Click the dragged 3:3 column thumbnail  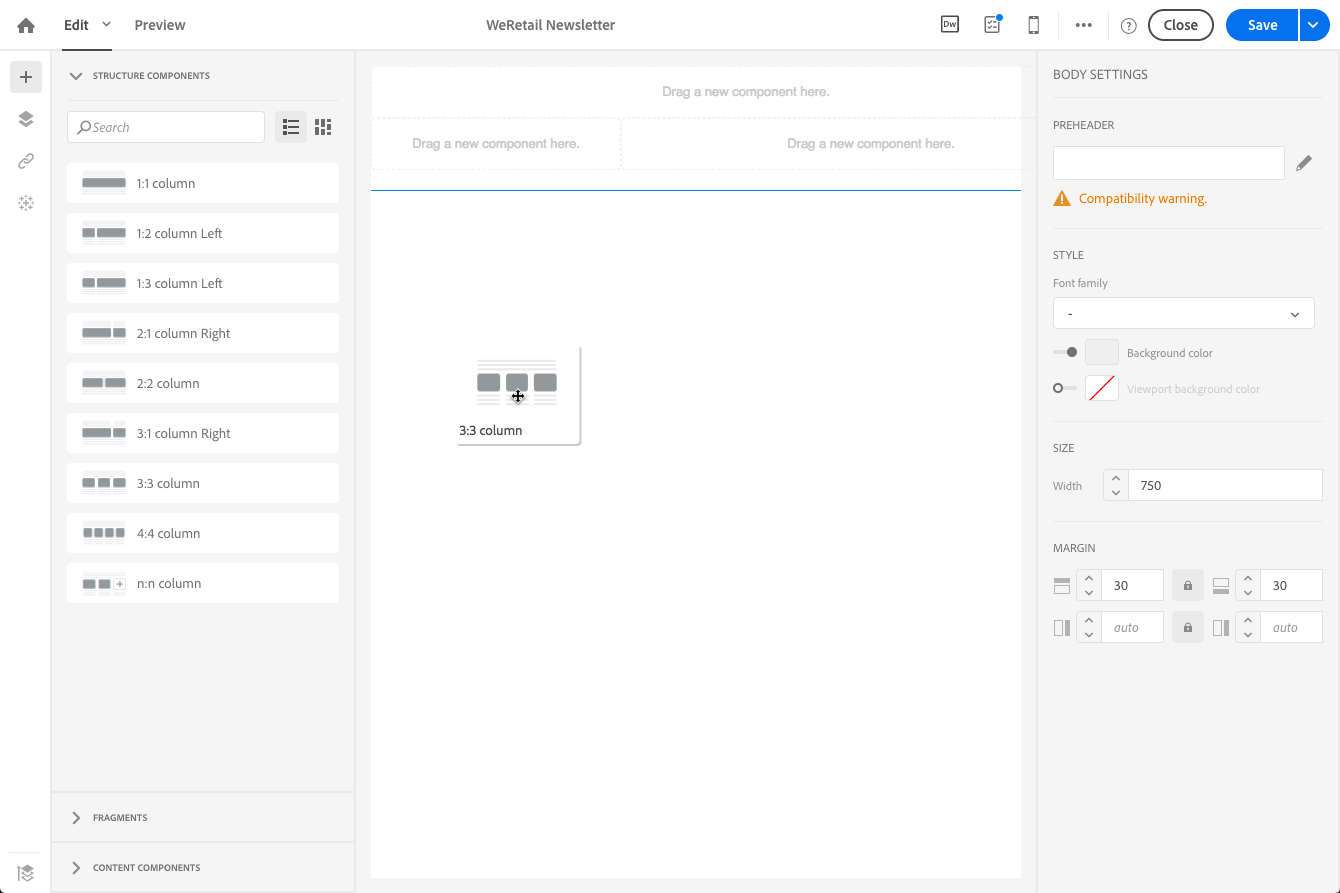pos(518,396)
